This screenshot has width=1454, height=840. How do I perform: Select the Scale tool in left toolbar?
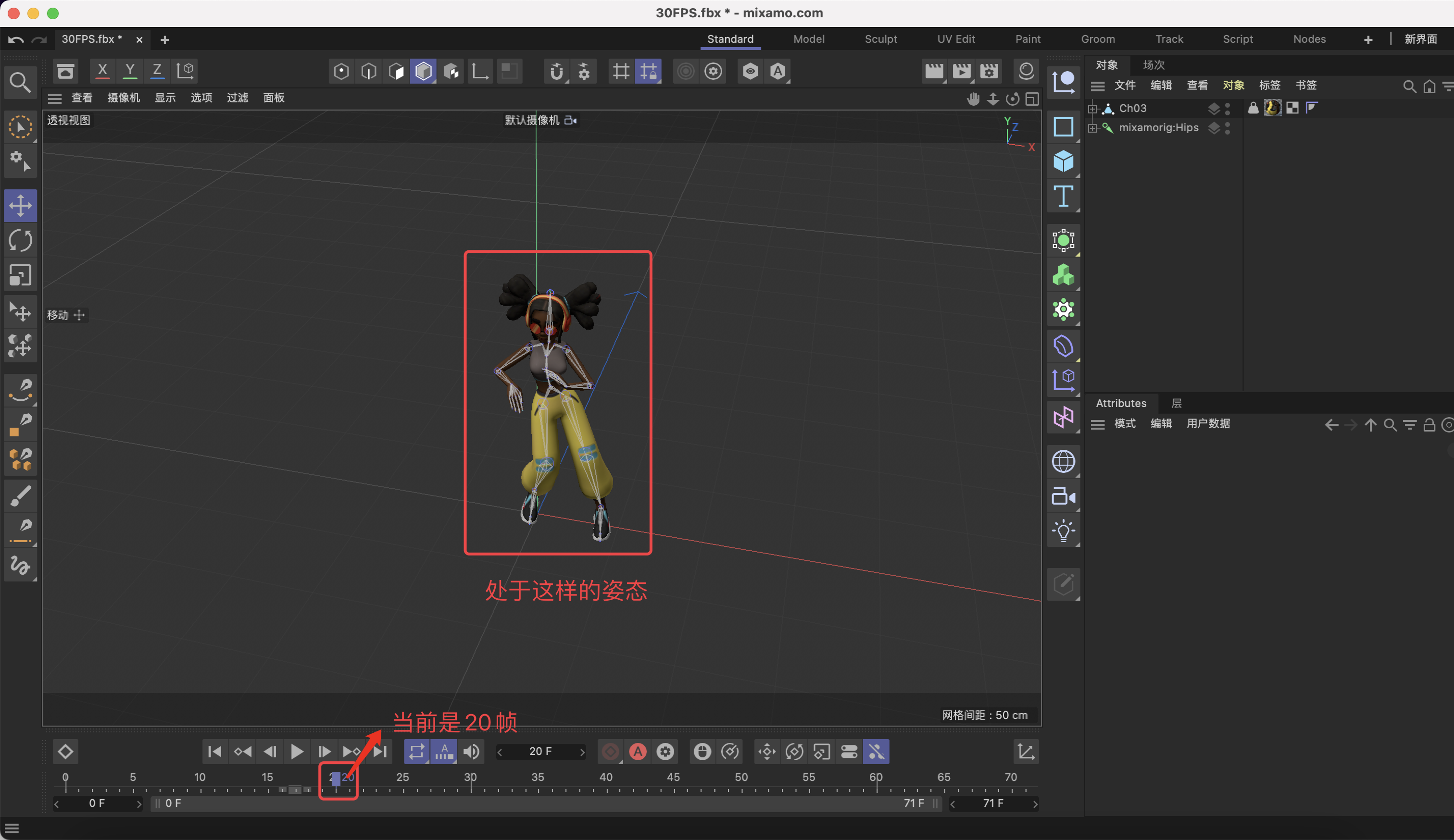tap(20, 275)
